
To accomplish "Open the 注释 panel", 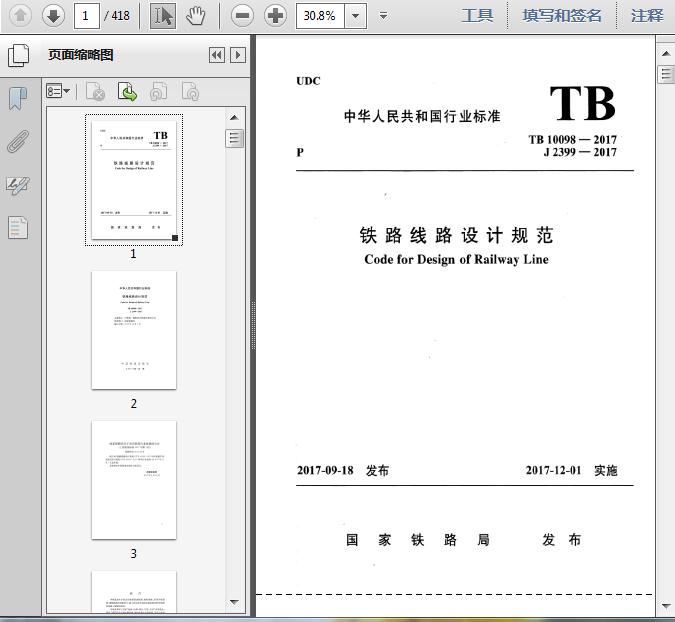I will click(647, 16).
